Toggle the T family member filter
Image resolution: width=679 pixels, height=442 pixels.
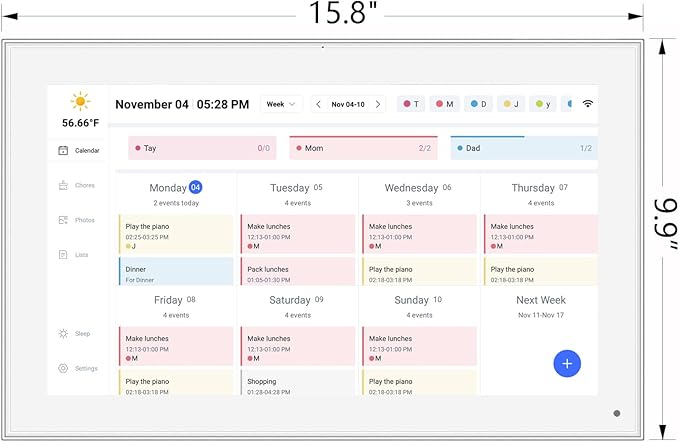(x=411, y=104)
